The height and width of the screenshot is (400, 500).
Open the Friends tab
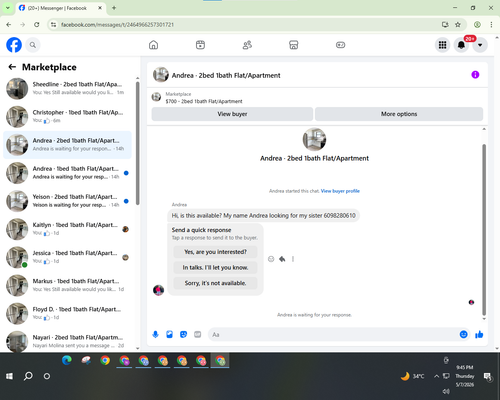click(247, 45)
